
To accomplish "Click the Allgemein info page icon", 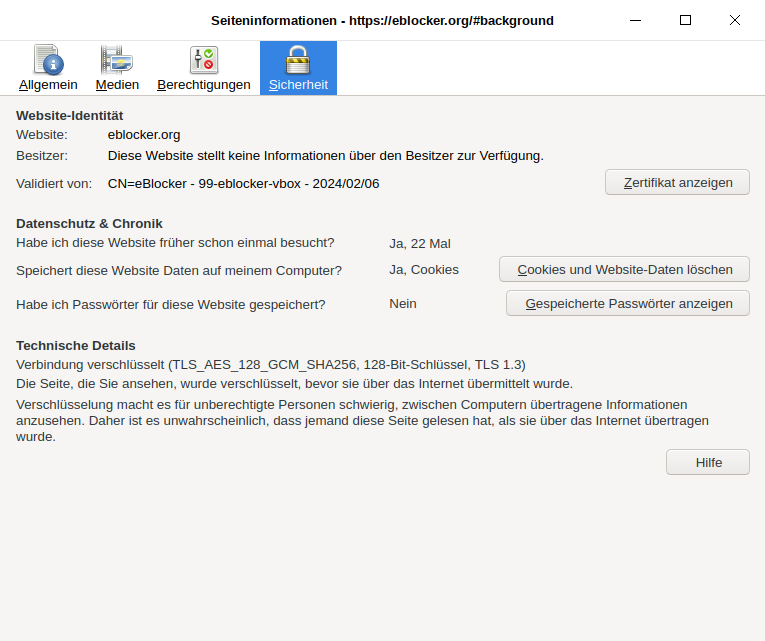I will (x=48, y=60).
